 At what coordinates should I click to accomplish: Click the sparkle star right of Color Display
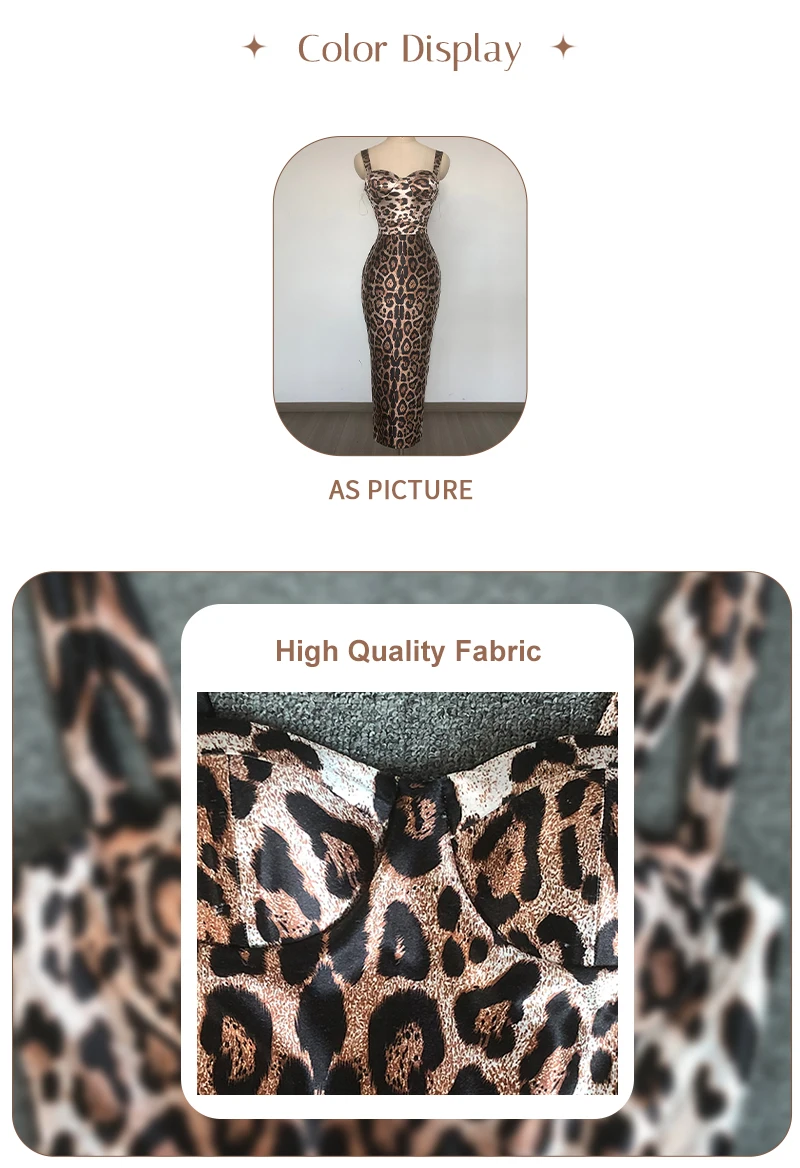pyautogui.click(x=564, y=48)
